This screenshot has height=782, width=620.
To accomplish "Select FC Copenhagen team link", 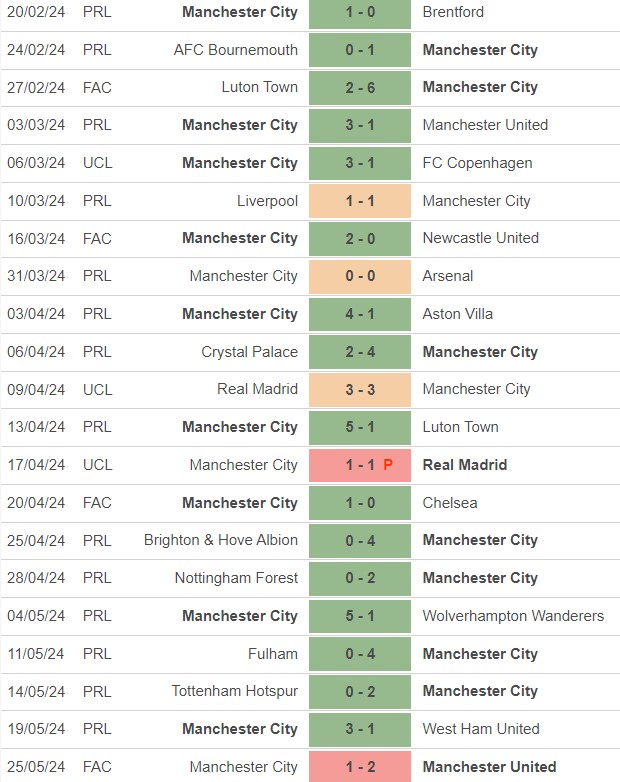I will tap(477, 163).
